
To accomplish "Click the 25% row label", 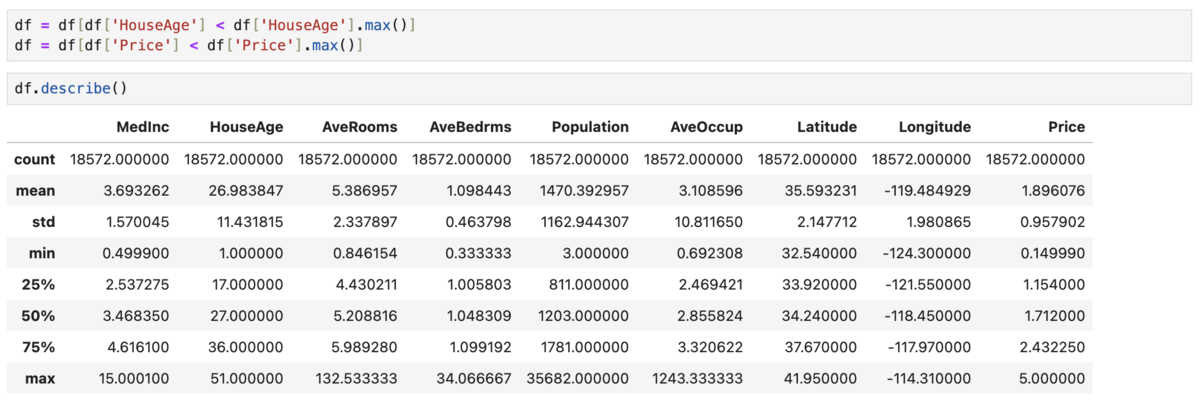I will coord(41,286).
